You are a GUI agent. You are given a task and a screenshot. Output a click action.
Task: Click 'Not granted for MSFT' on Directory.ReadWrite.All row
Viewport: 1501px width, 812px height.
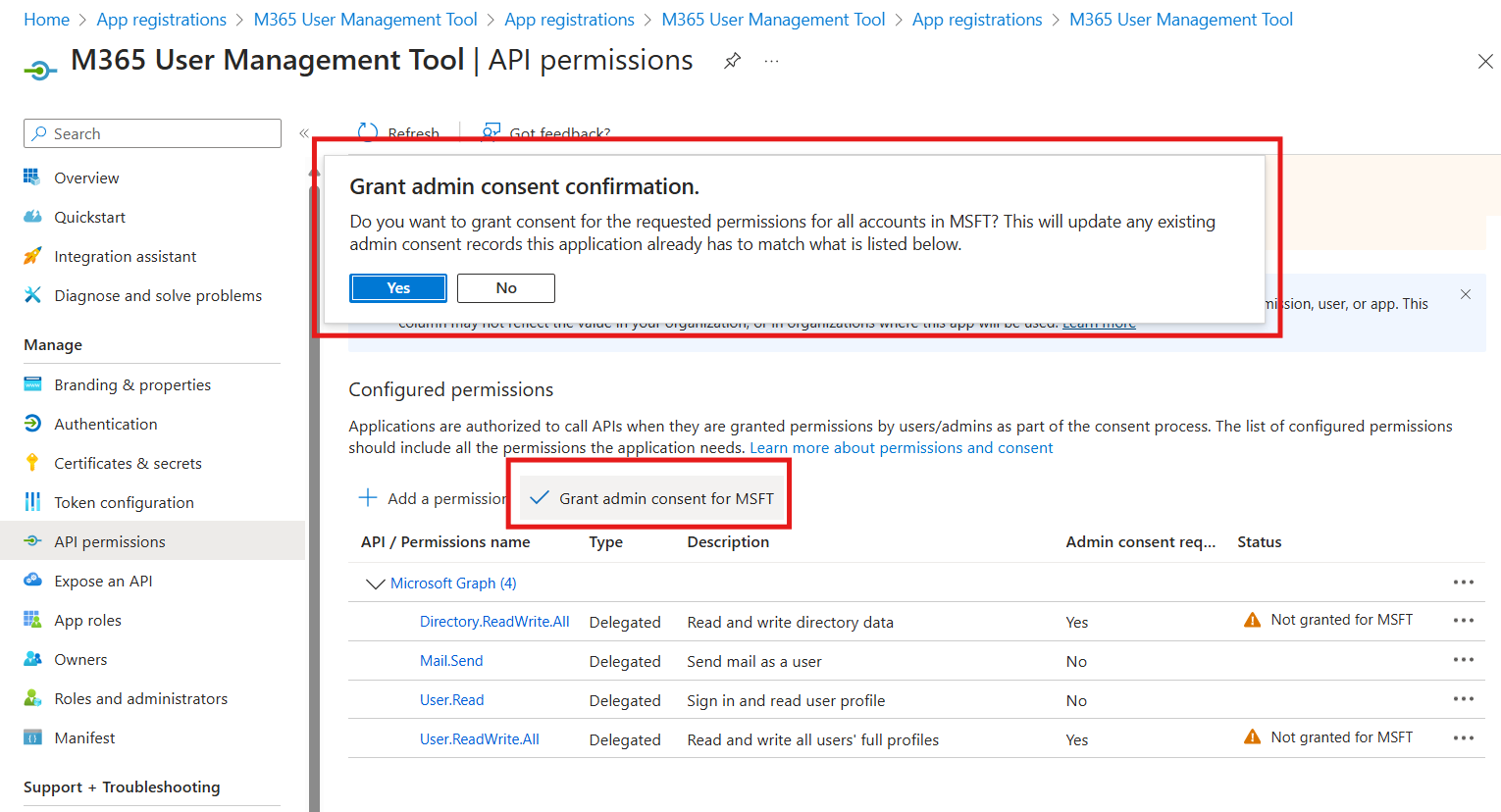click(x=1342, y=620)
